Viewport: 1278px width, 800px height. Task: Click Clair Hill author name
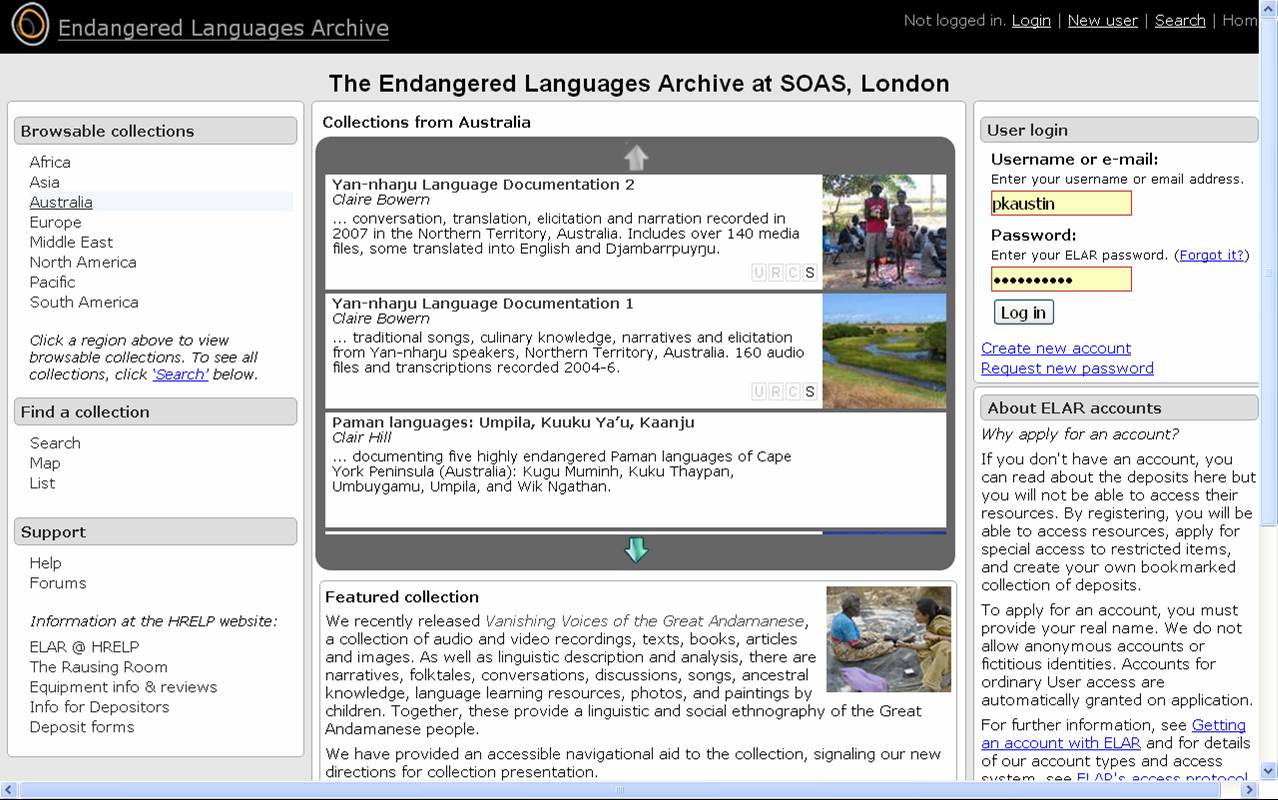361,437
